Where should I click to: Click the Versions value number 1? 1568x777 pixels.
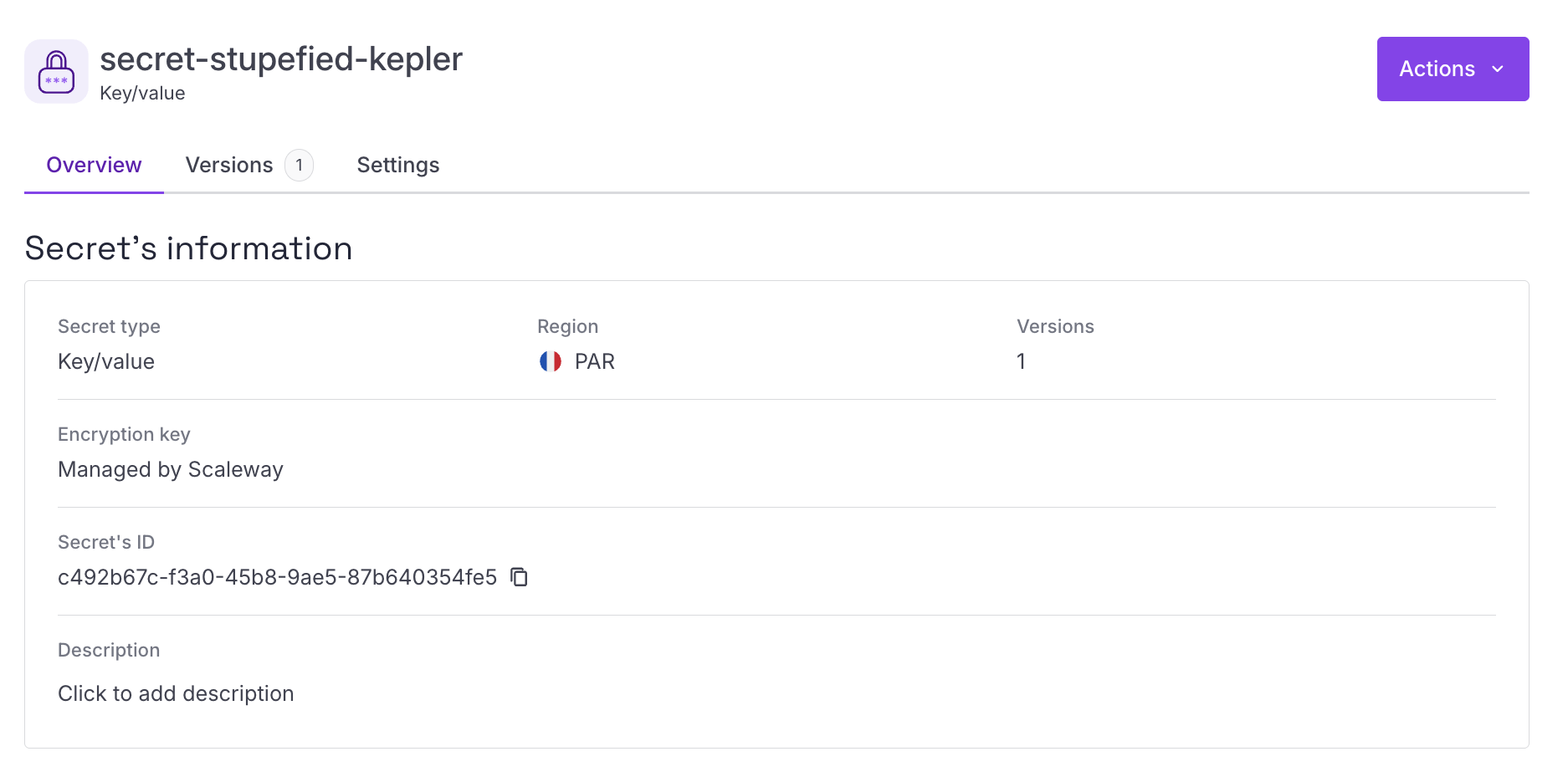1021,361
